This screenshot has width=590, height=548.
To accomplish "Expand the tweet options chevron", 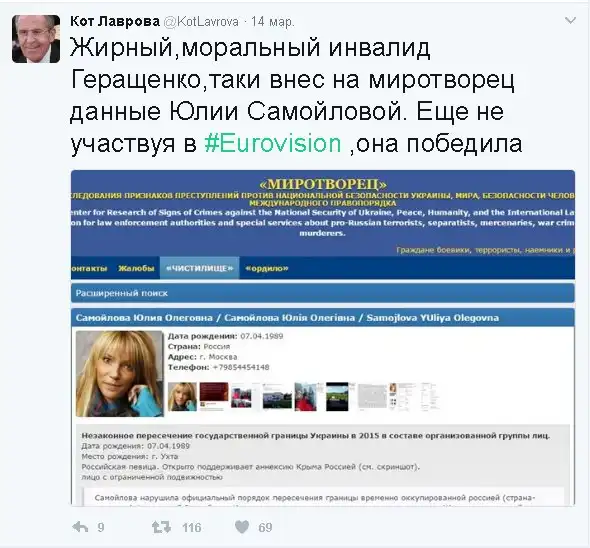I will [x=570, y=20].
